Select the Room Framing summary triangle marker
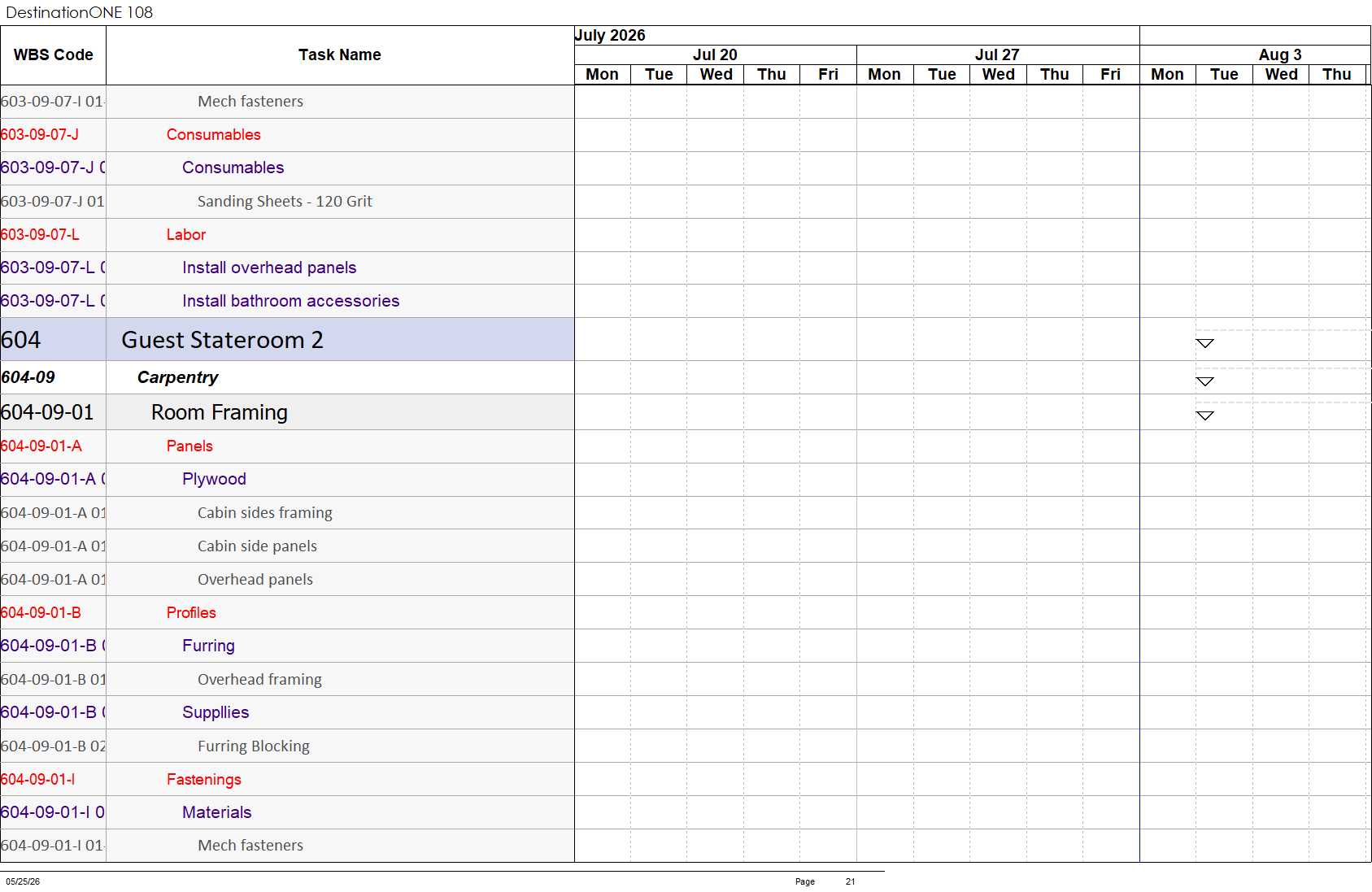 [1204, 416]
